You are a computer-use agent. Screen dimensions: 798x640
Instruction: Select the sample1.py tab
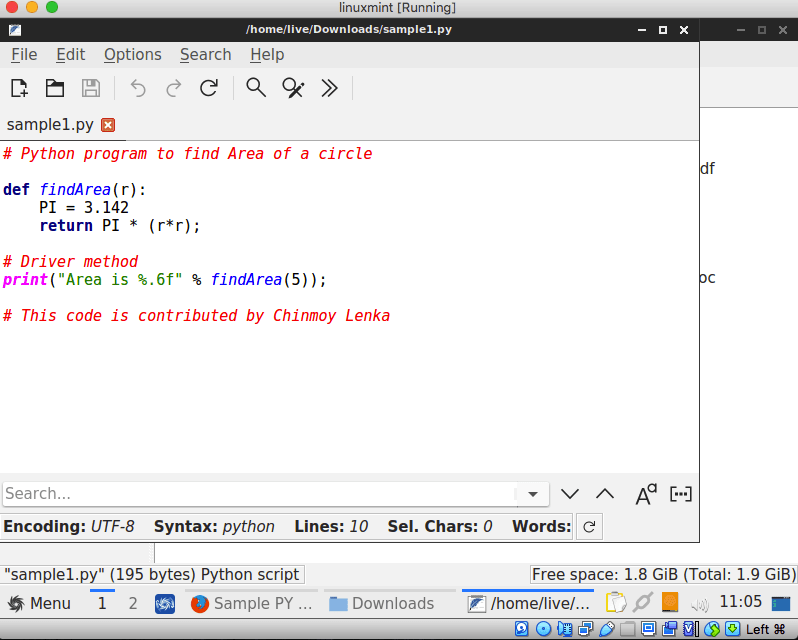pyautogui.click(x=50, y=125)
